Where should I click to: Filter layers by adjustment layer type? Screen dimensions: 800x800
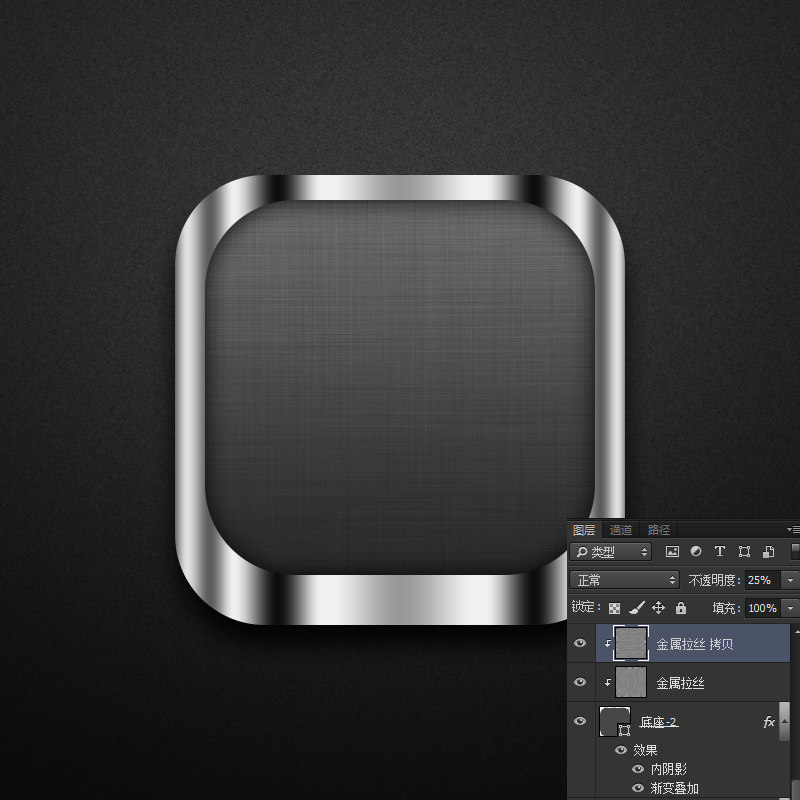(x=696, y=552)
